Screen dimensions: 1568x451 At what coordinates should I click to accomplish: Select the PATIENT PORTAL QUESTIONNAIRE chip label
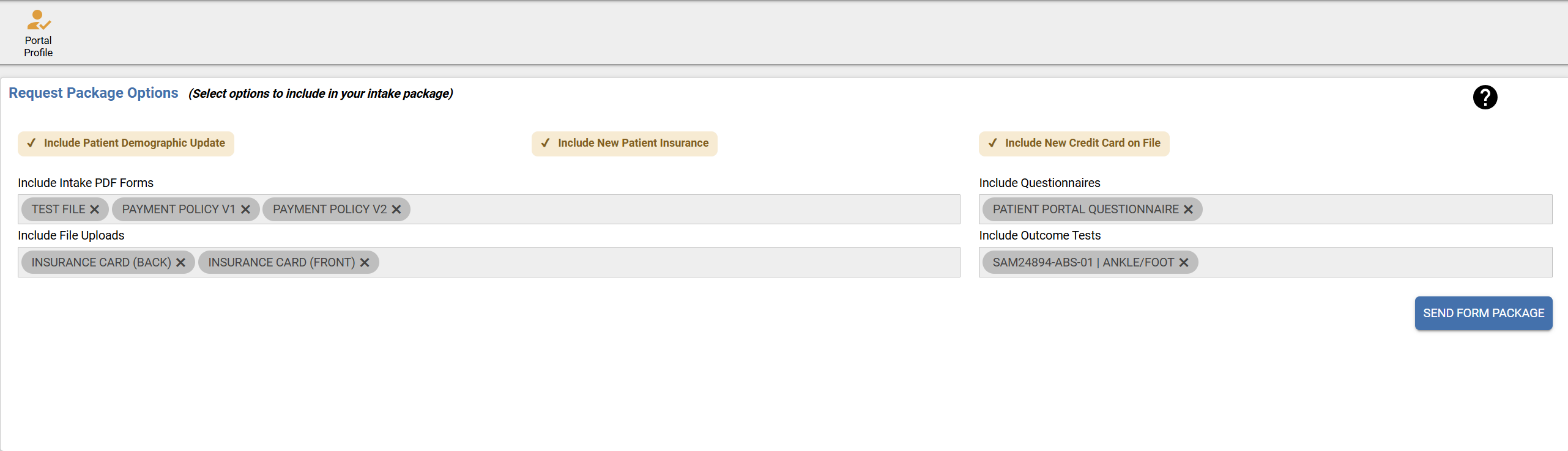(x=1085, y=210)
